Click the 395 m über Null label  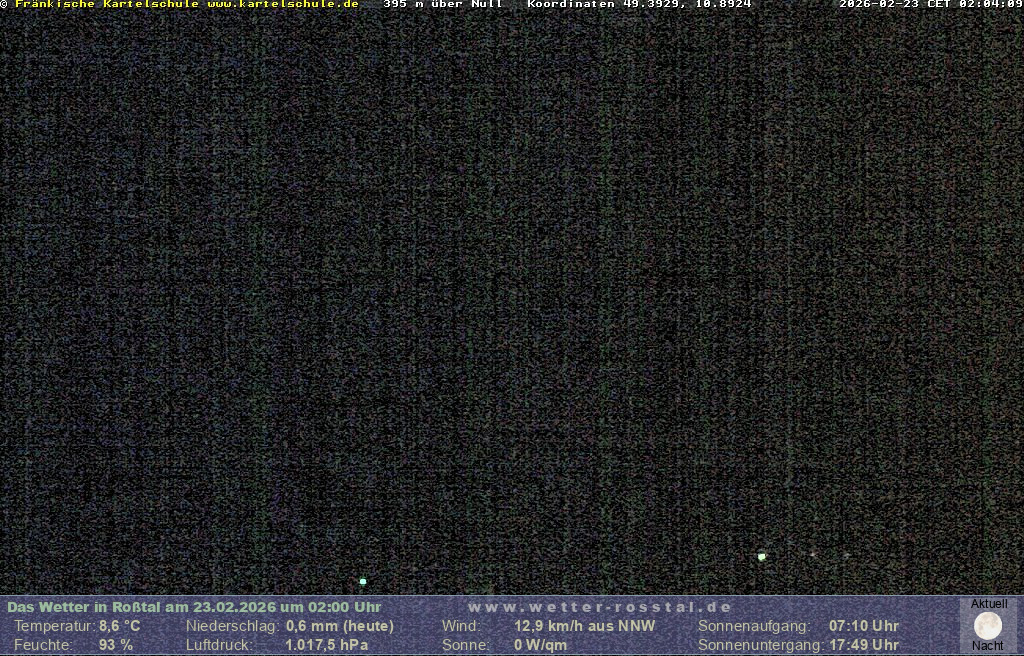[x=443, y=5]
